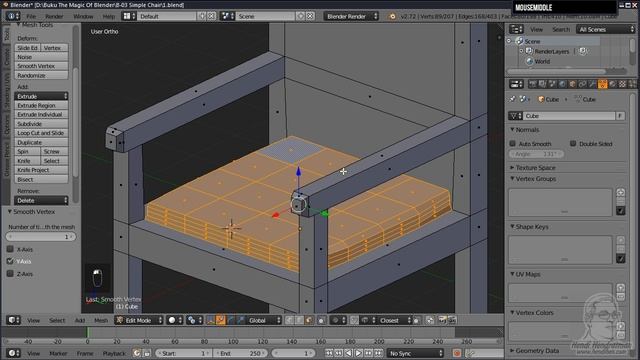This screenshot has width=640, height=360.
Task: Jump to the timeline end frame
Action: [x=378, y=353]
